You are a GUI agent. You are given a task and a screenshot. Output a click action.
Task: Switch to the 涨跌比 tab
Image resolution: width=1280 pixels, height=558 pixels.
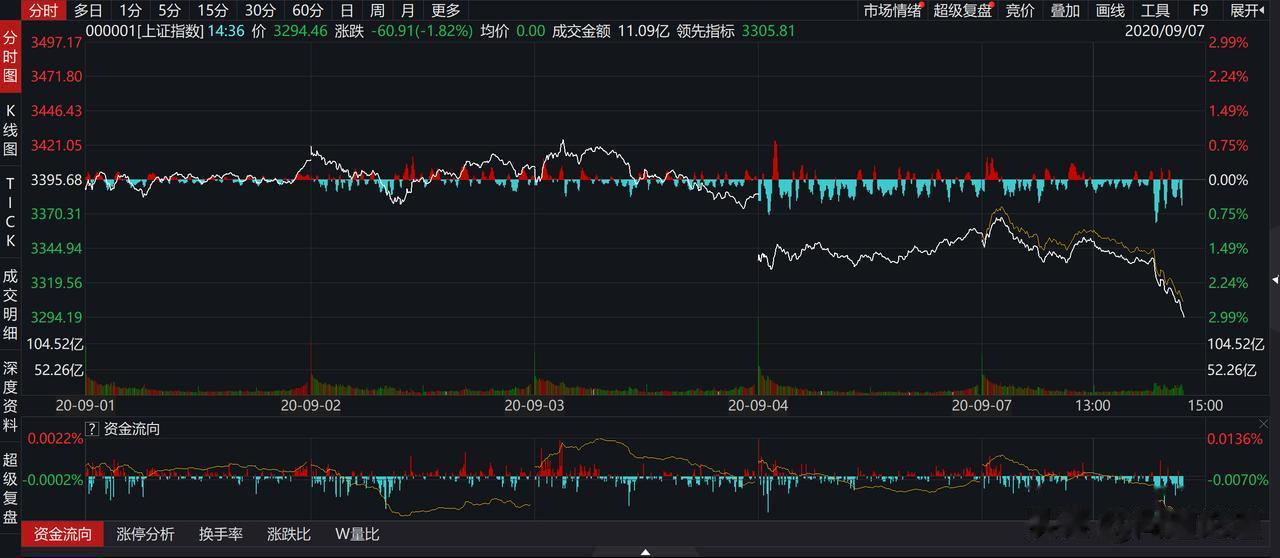[289, 534]
